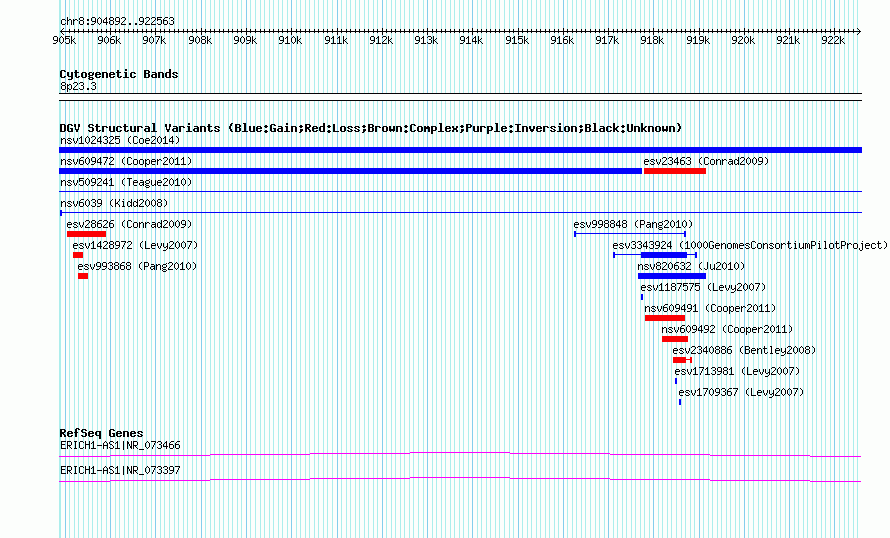Click the 8p23.3 band label

[78, 86]
